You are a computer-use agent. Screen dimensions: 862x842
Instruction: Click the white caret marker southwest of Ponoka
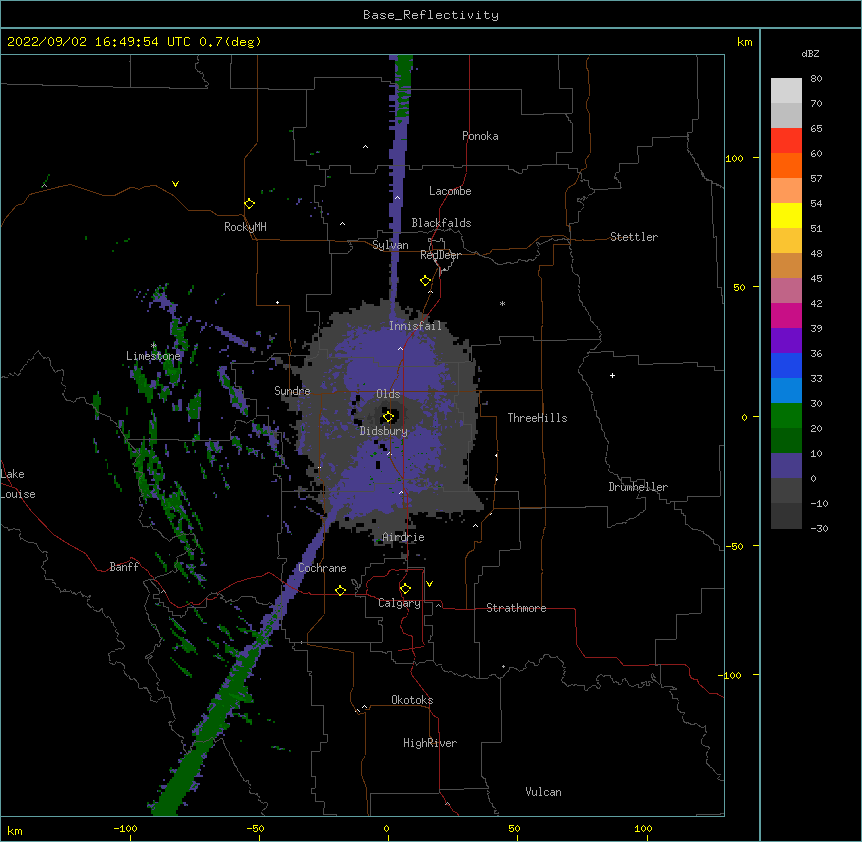pos(365,147)
